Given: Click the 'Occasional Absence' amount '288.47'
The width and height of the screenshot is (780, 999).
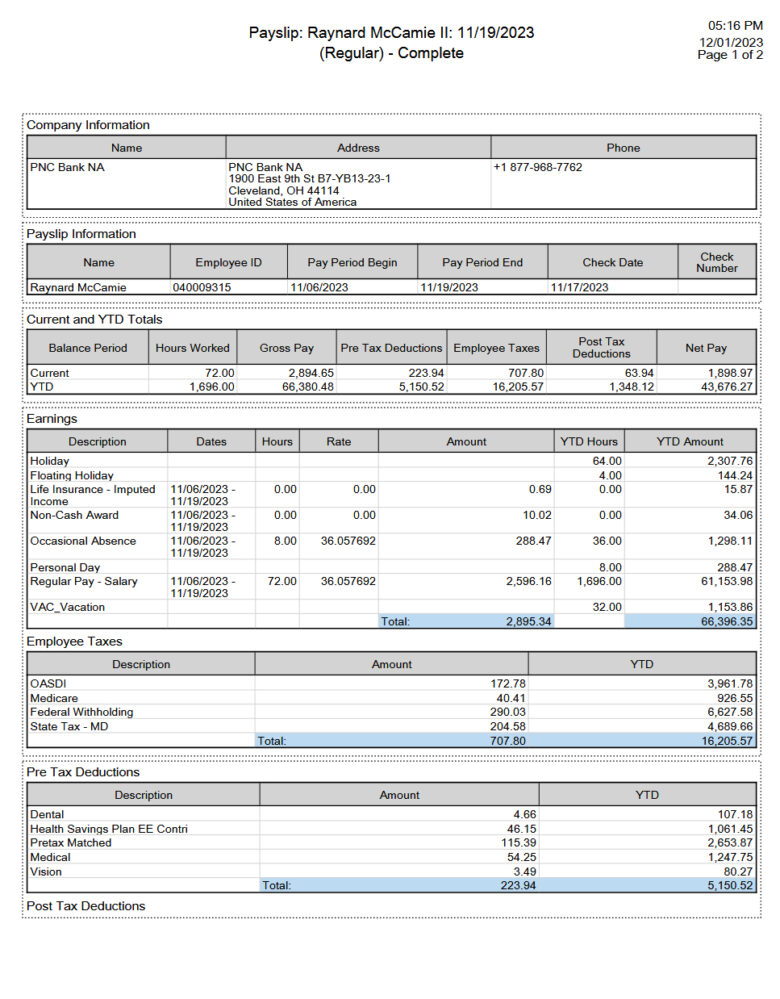Looking at the screenshot, I should coord(533,541).
